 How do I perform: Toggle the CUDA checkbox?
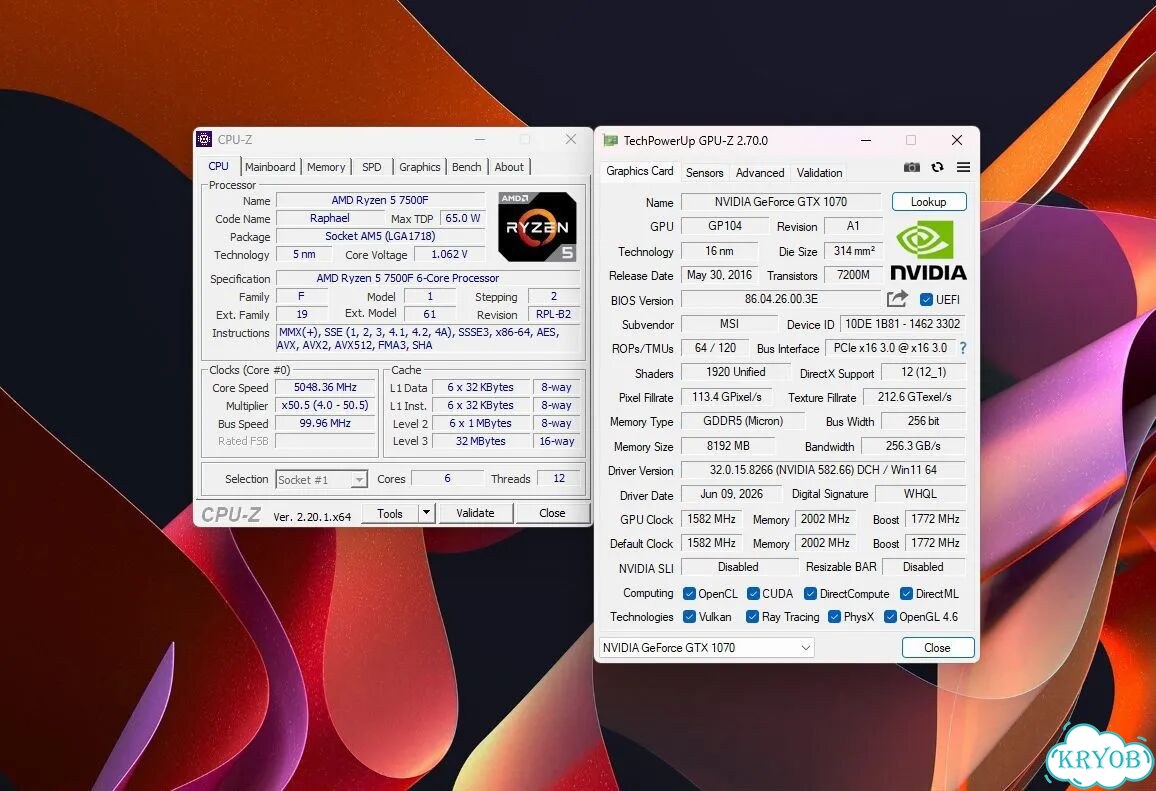(x=753, y=593)
